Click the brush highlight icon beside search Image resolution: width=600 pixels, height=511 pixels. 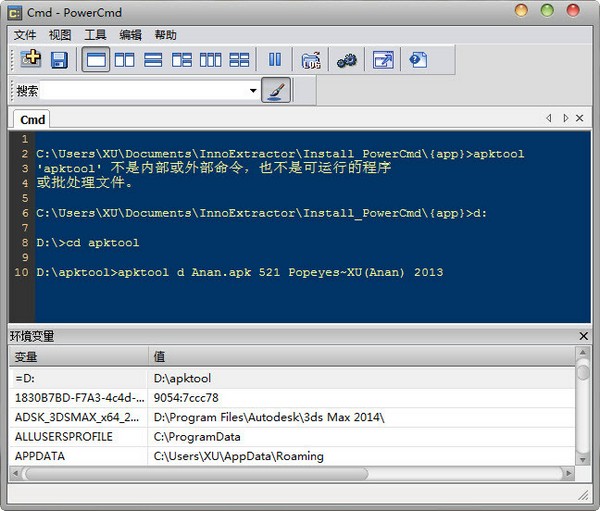coord(277,91)
